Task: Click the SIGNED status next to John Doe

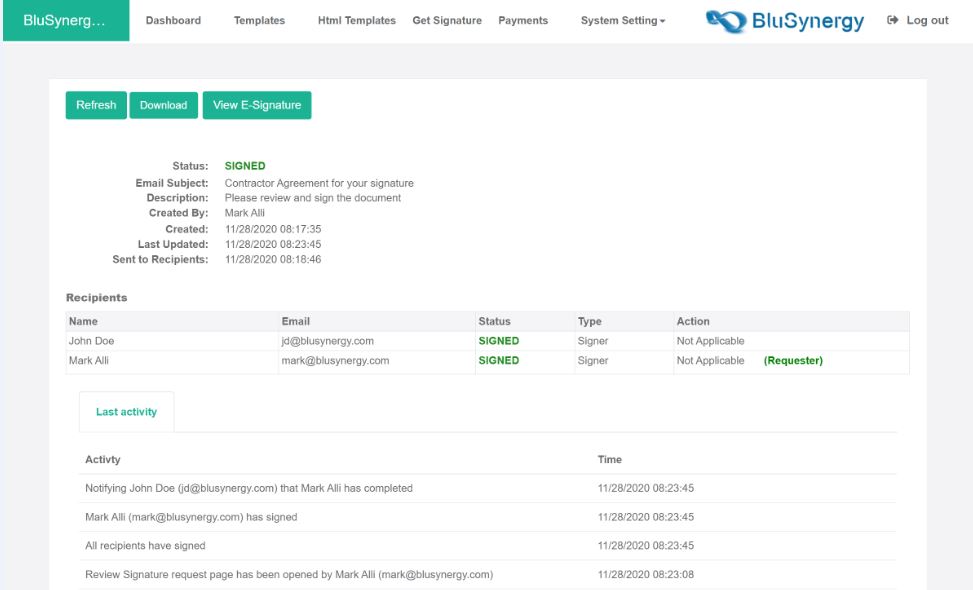Action: (x=497, y=340)
